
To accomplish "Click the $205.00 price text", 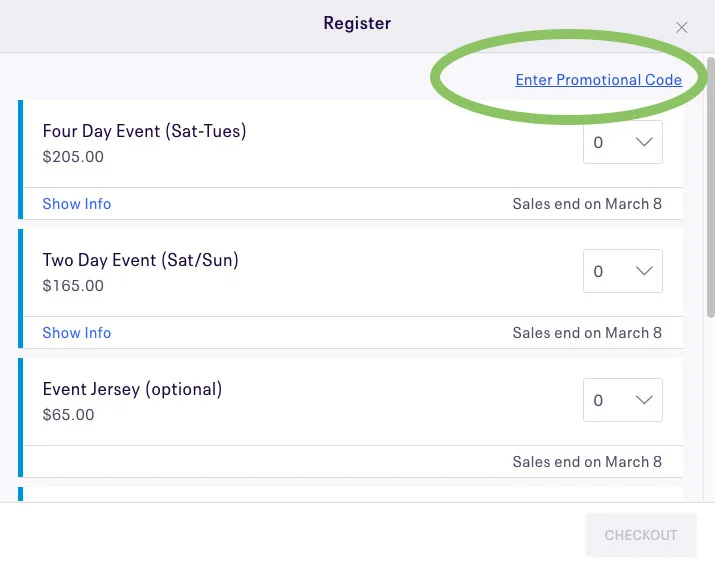I will point(73,157).
